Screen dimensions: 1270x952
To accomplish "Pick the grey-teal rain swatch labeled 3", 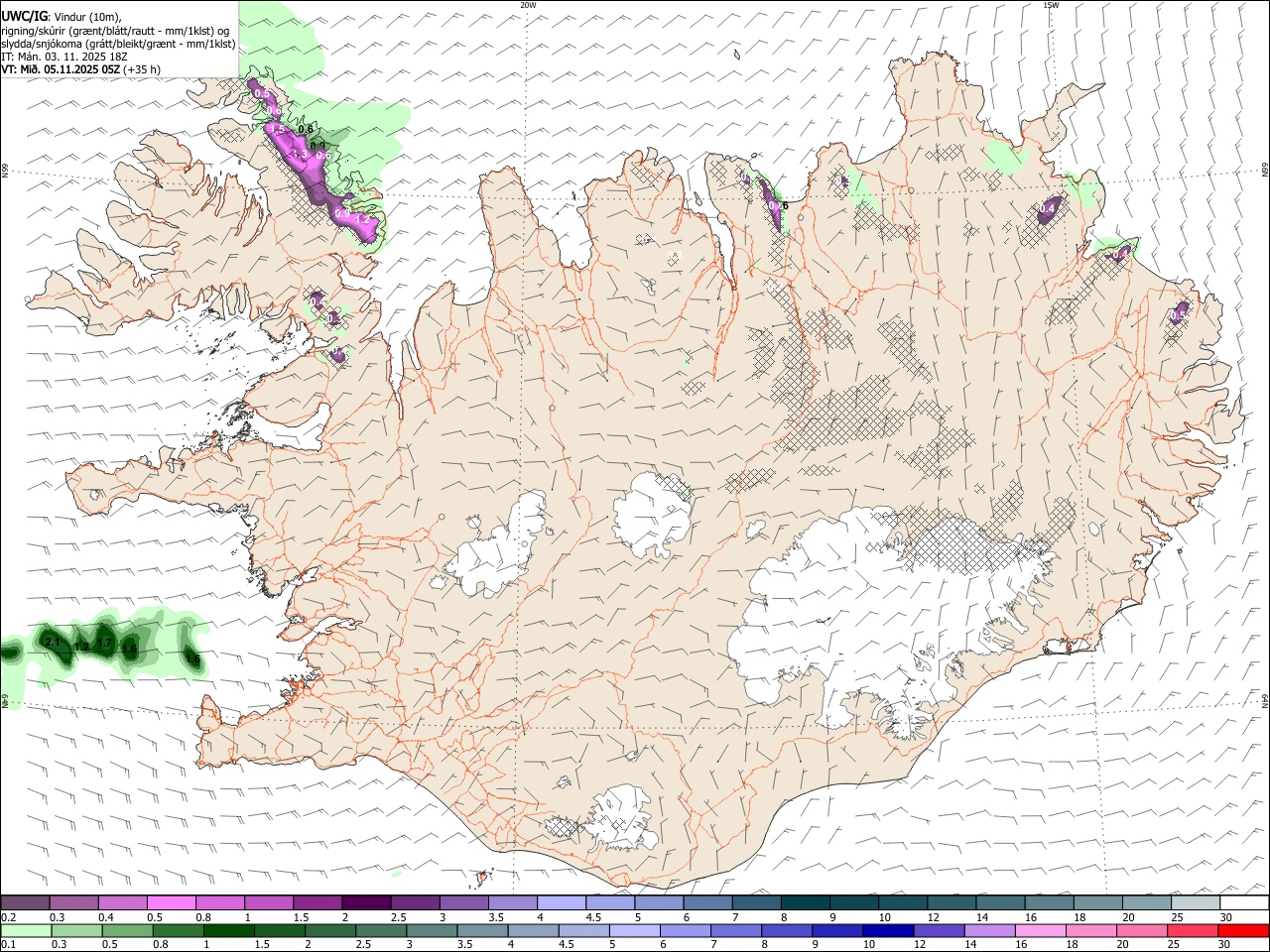I will [x=432, y=930].
